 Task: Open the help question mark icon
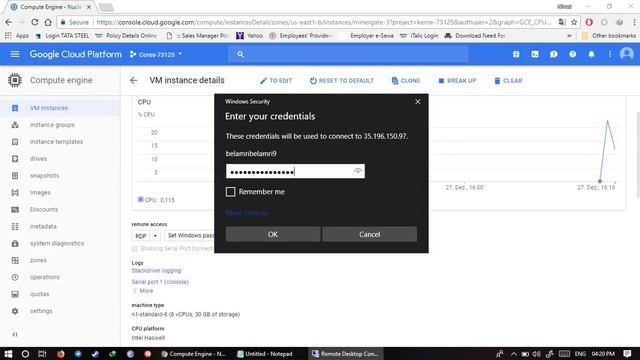(x=572, y=54)
